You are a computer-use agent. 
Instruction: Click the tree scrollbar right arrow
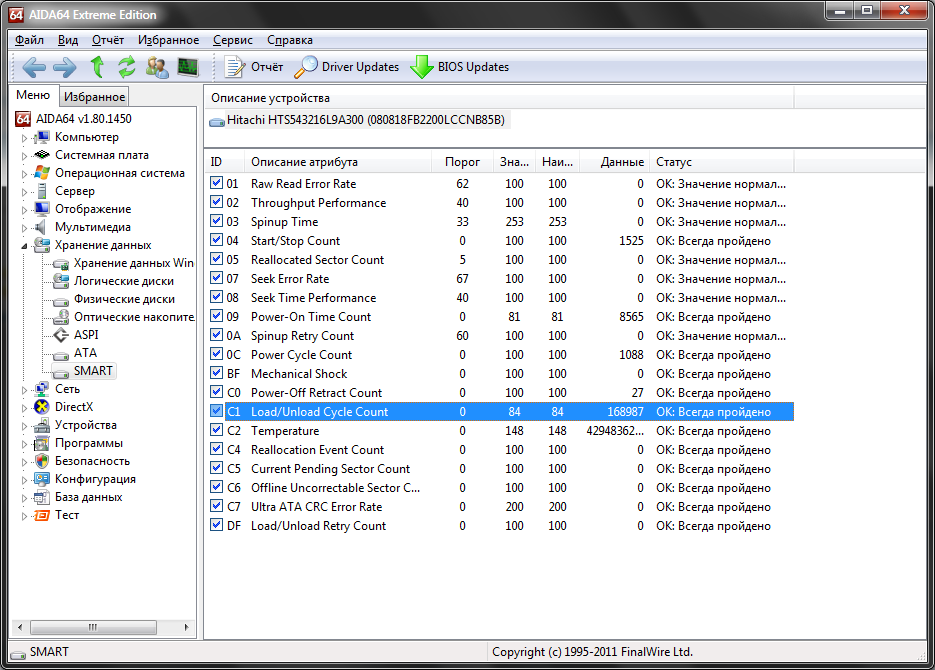point(187,627)
